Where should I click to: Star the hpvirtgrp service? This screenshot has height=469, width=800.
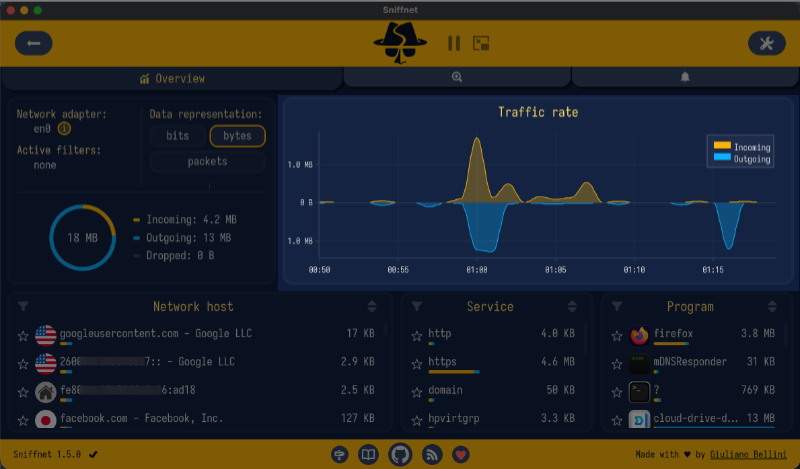[x=417, y=421]
